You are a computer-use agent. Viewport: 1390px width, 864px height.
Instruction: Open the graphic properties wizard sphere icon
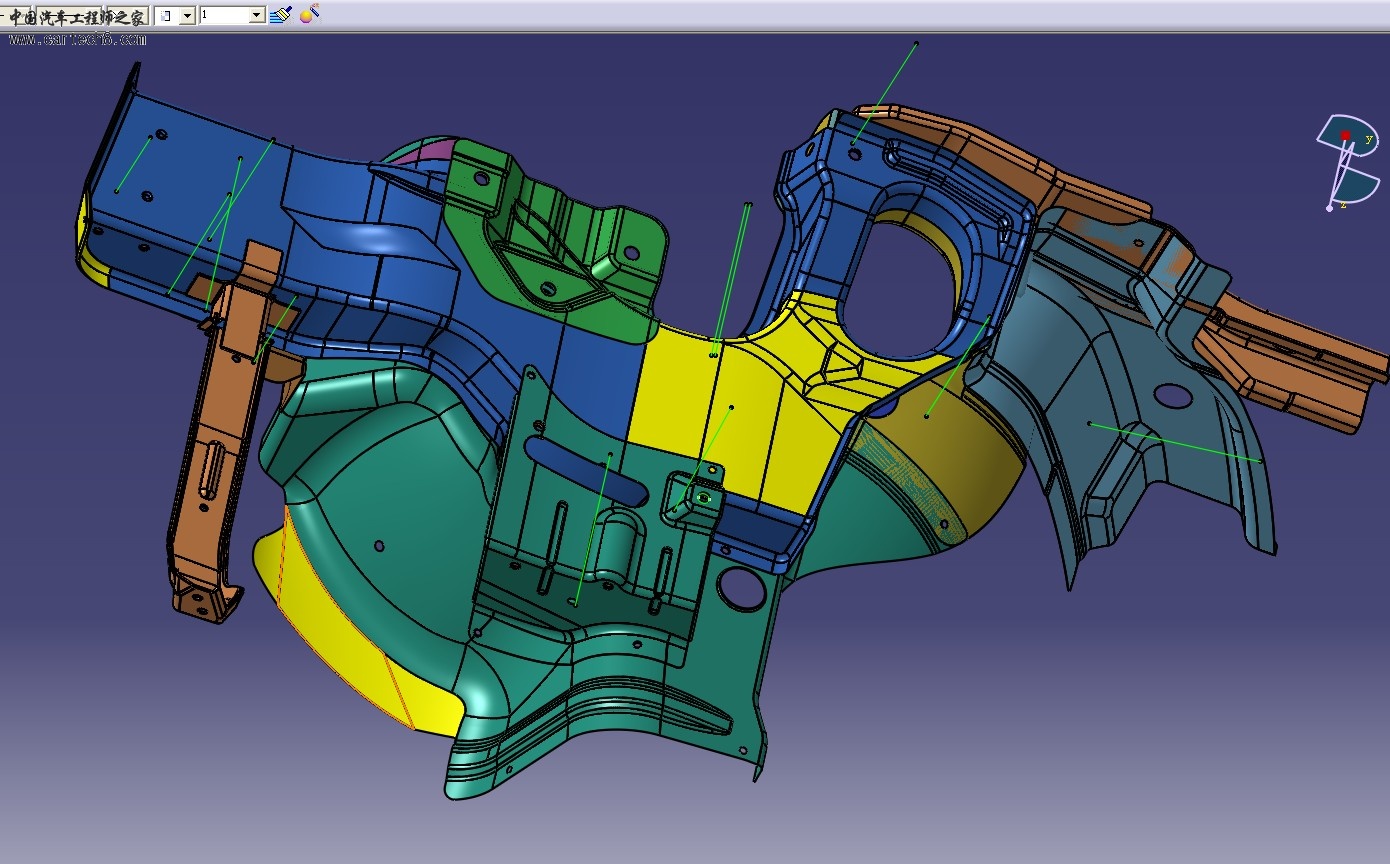coord(309,14)
